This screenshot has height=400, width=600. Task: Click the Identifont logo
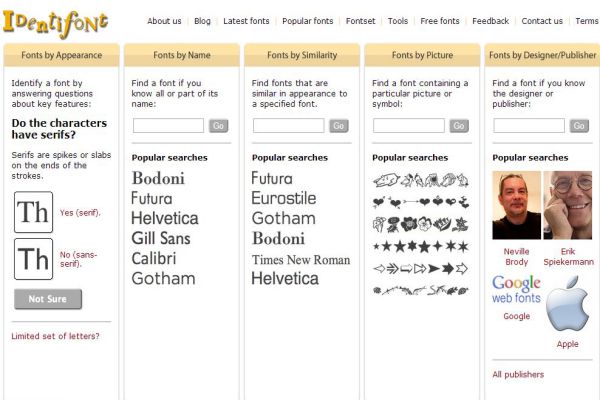click(x=55, y=24)
